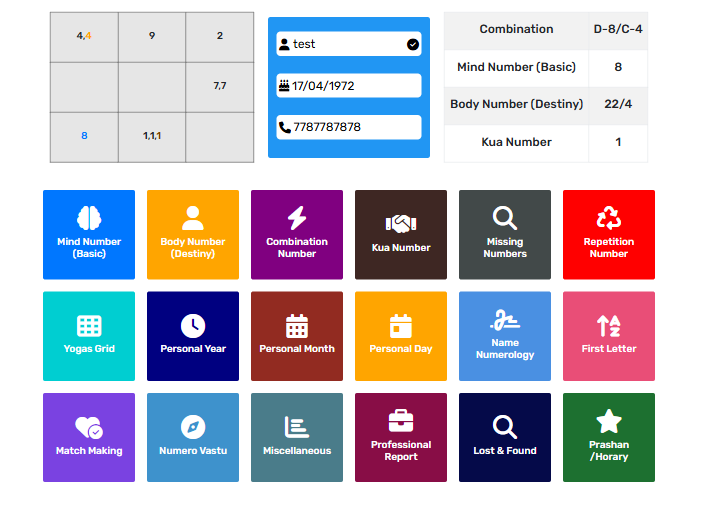This screenshot has height=506, width=709.
Task: Open the Match Making tile
Action: coord(89,438)
